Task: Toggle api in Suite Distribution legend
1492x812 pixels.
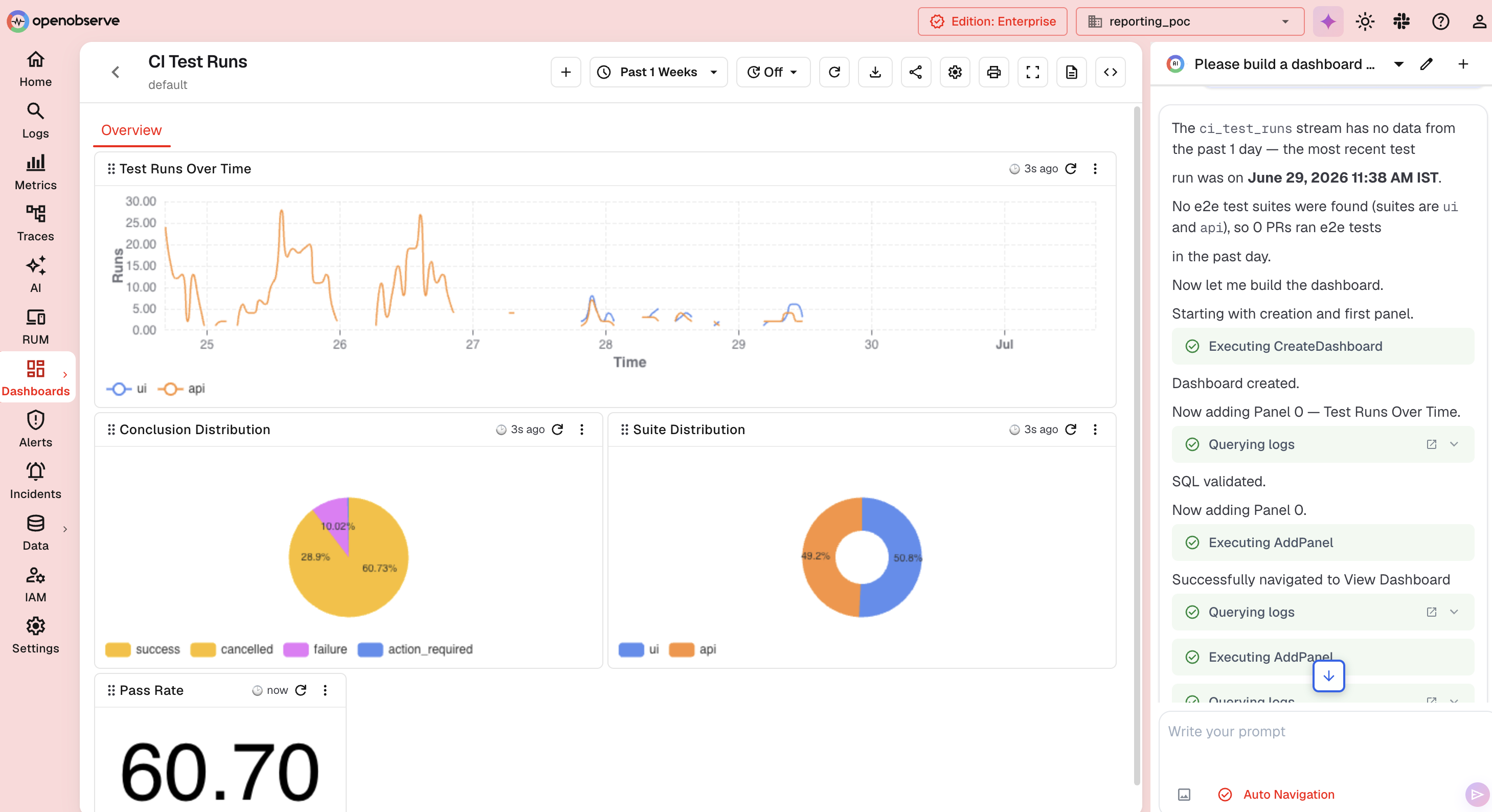Action: coord(693,649)
